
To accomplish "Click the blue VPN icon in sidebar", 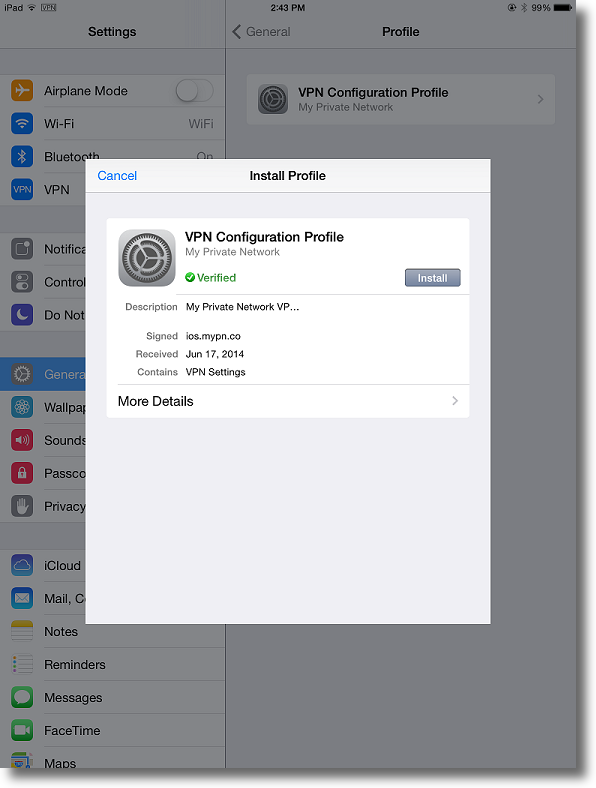I will 22,189.
